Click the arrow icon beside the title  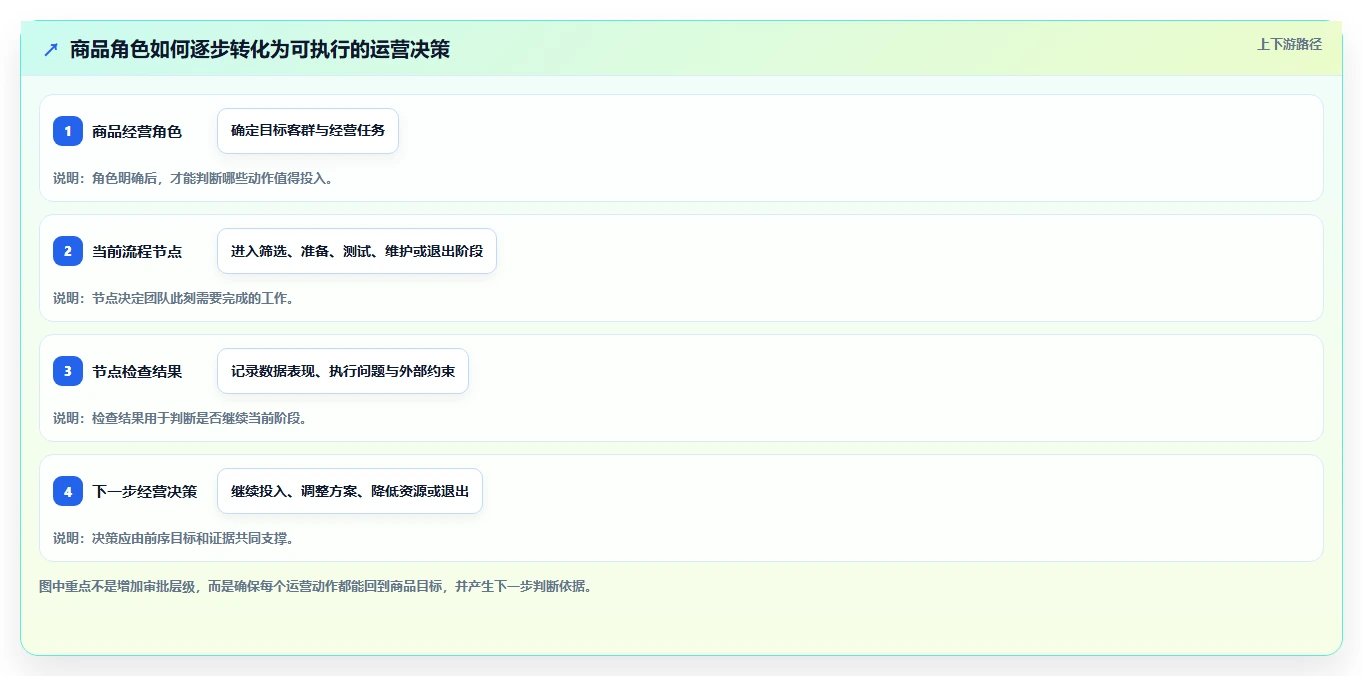pos(51,49)
